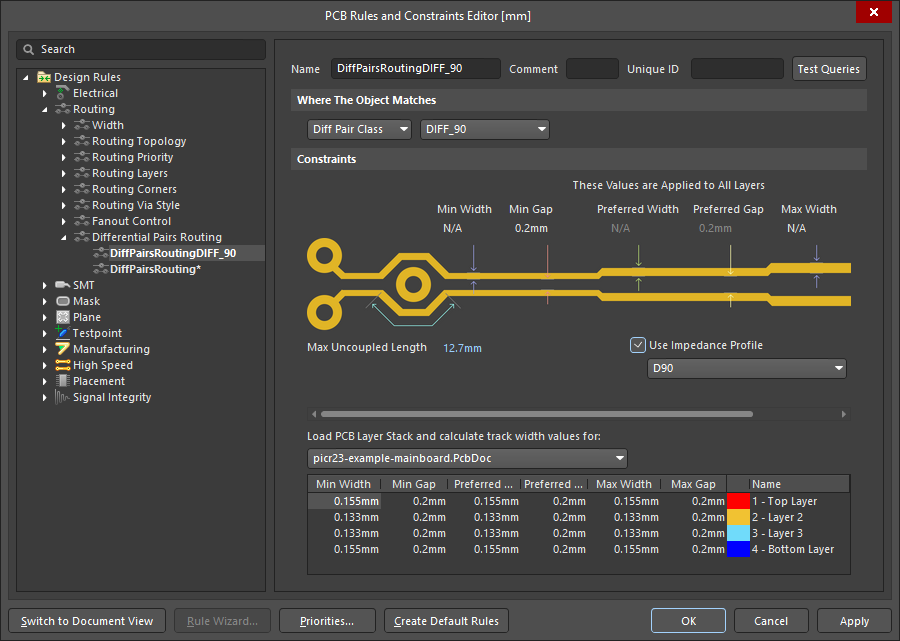Click Top Layer Min Width 0.155mm cell

[344, 501]
